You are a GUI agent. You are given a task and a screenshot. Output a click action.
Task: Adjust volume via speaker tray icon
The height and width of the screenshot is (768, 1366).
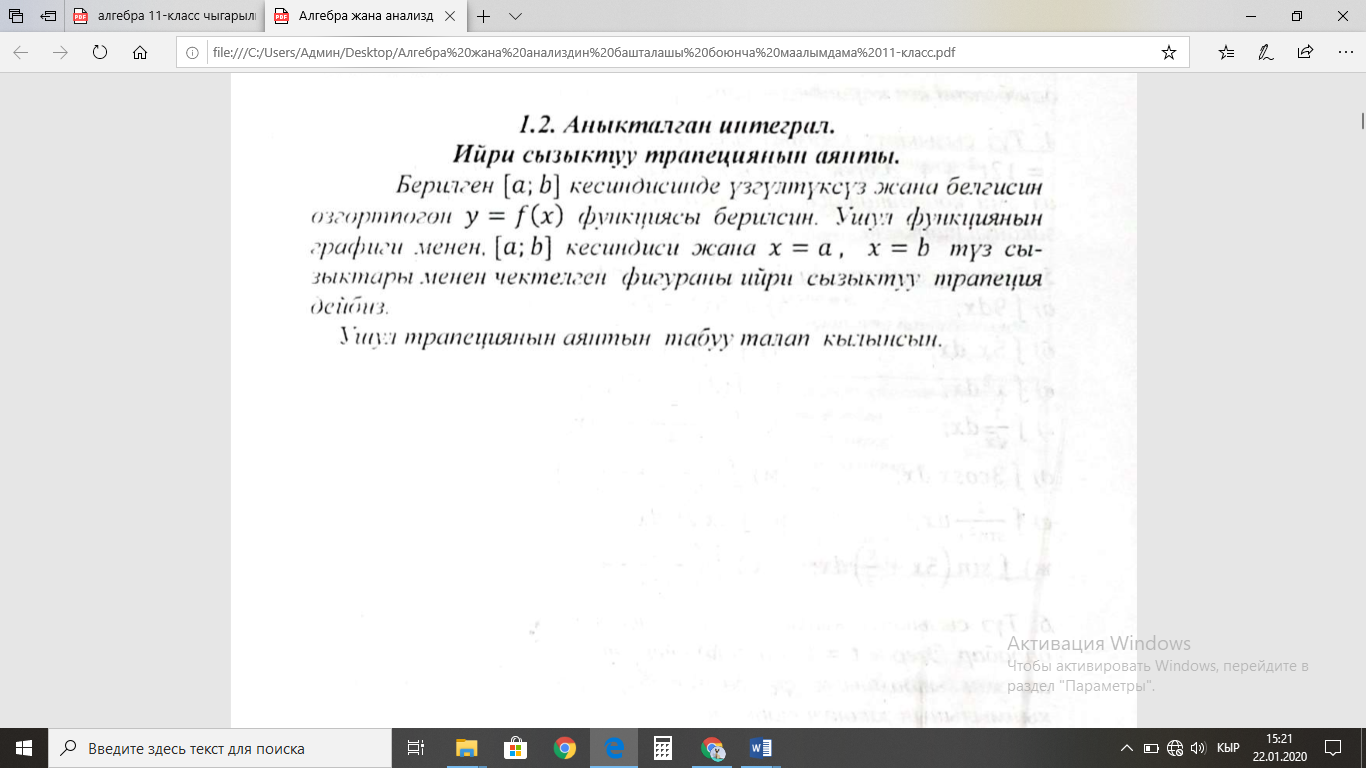tap(1199, 748)
